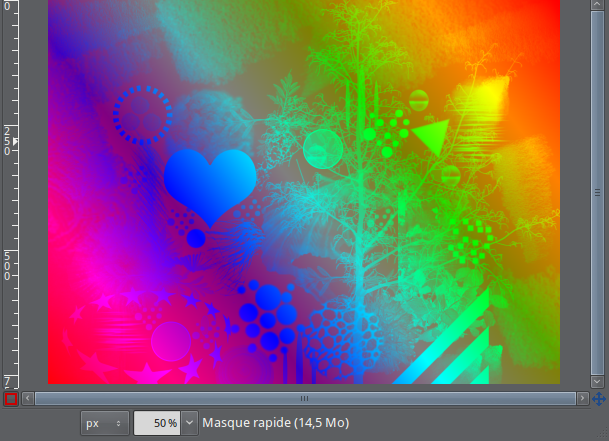This screenshot has width=609, height=441.
Task: Click the vertical scrollbar down arrow
Action: click(x=598, y=381)
